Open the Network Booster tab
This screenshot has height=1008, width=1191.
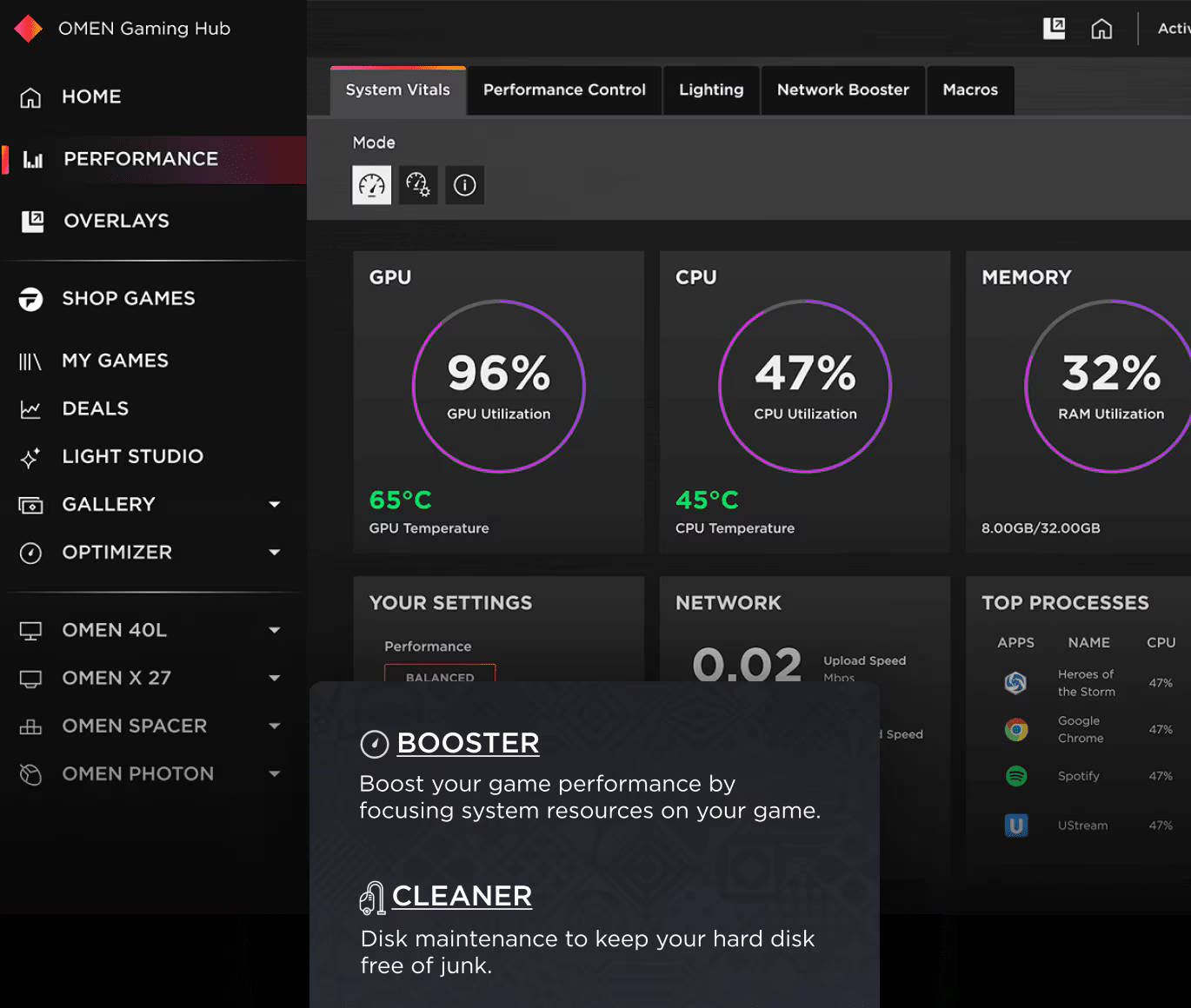click(843, 90)
